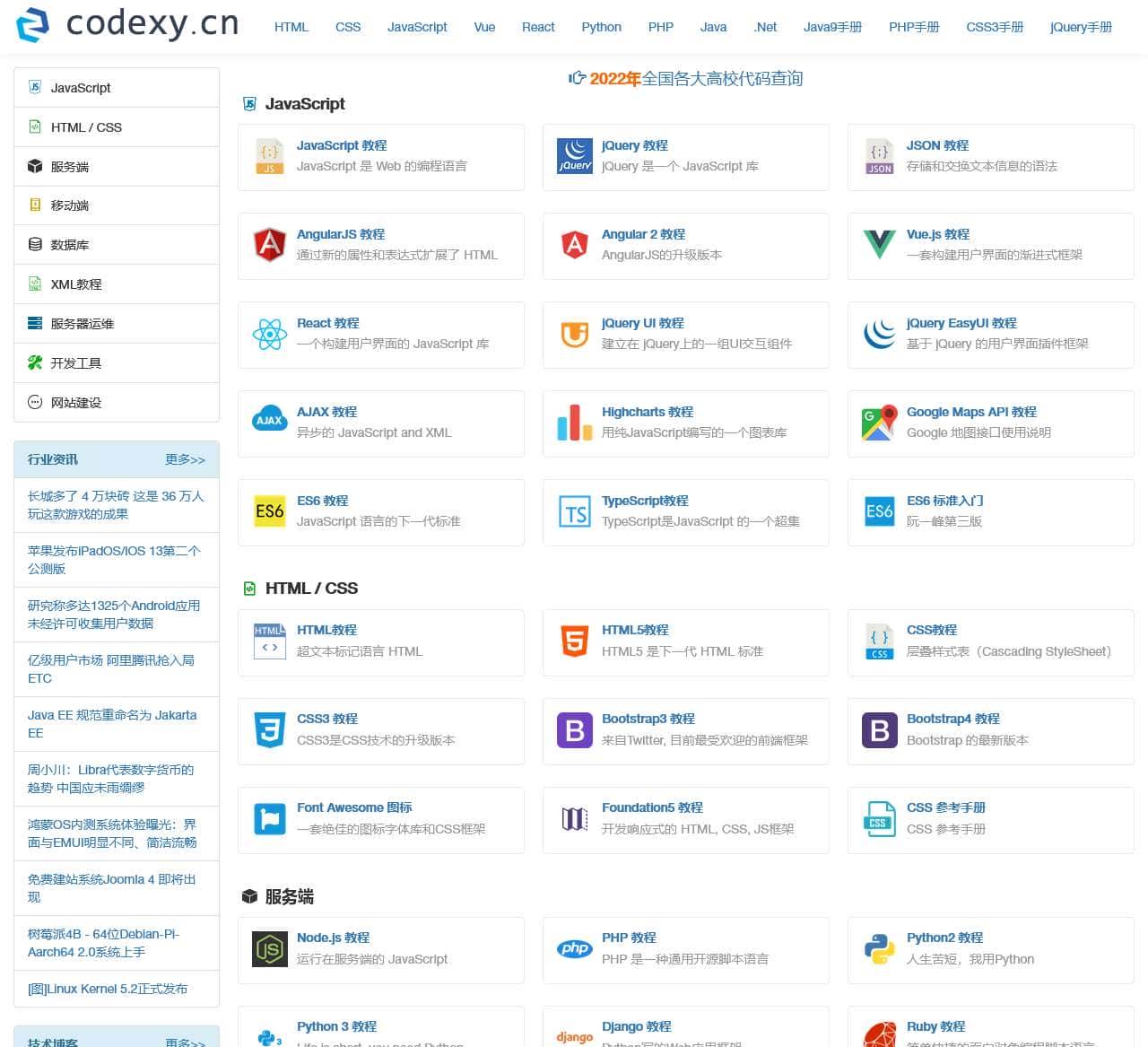The image size is (1148, 1047).
Task: Open the Angular 2 教程 logo icon
Action: [x=575, y=245]
